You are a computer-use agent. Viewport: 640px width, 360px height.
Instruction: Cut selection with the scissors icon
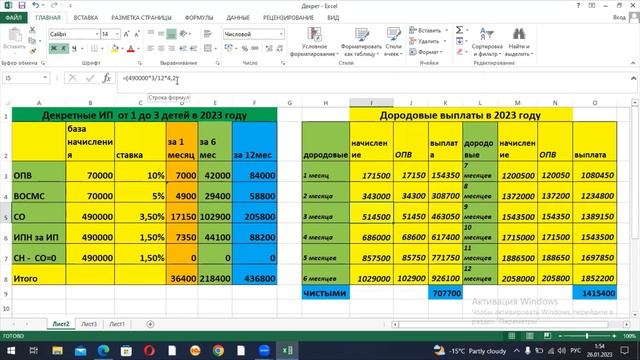32,30
